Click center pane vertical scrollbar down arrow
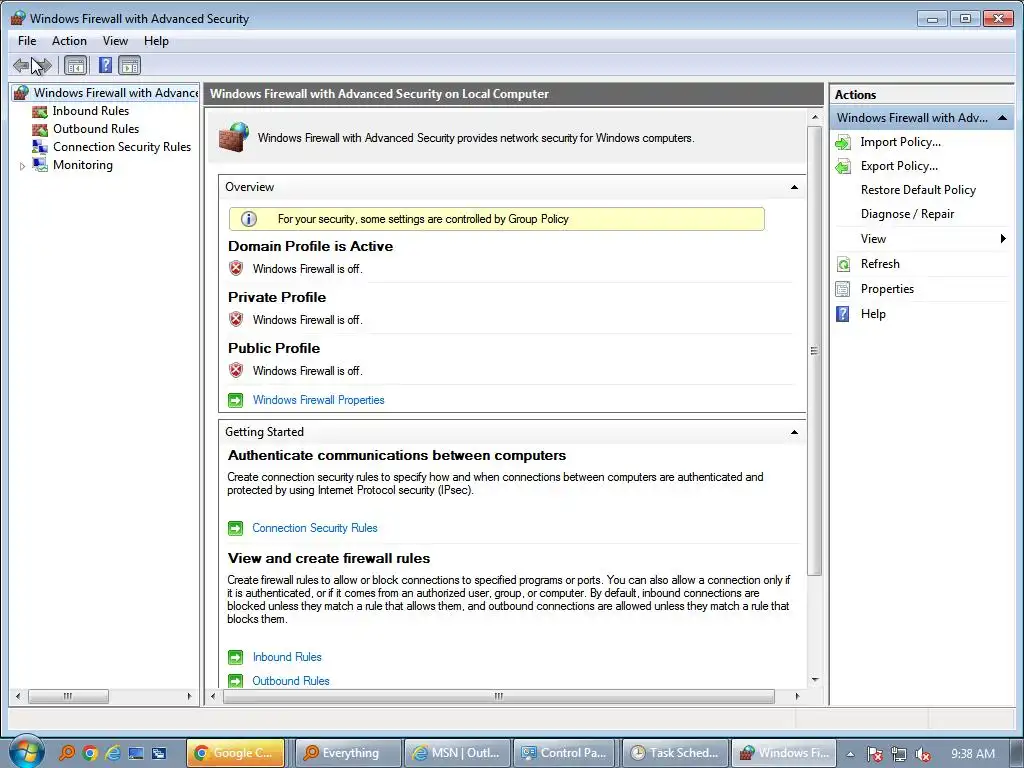The height and width of the screenshot is (768, 1024). click(x=814, y=680)
